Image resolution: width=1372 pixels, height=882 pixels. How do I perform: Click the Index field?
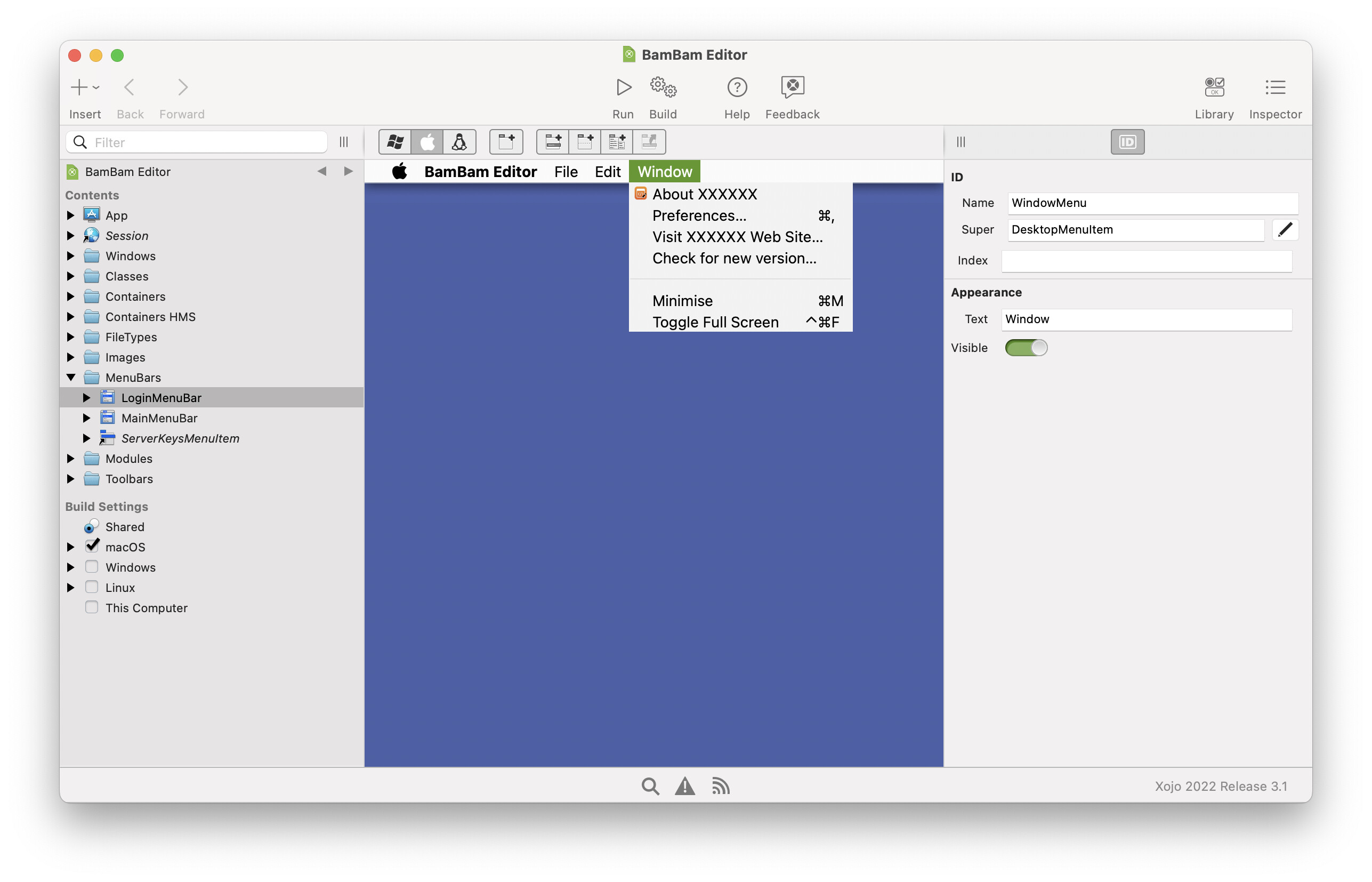click(x=1146, y=261)
